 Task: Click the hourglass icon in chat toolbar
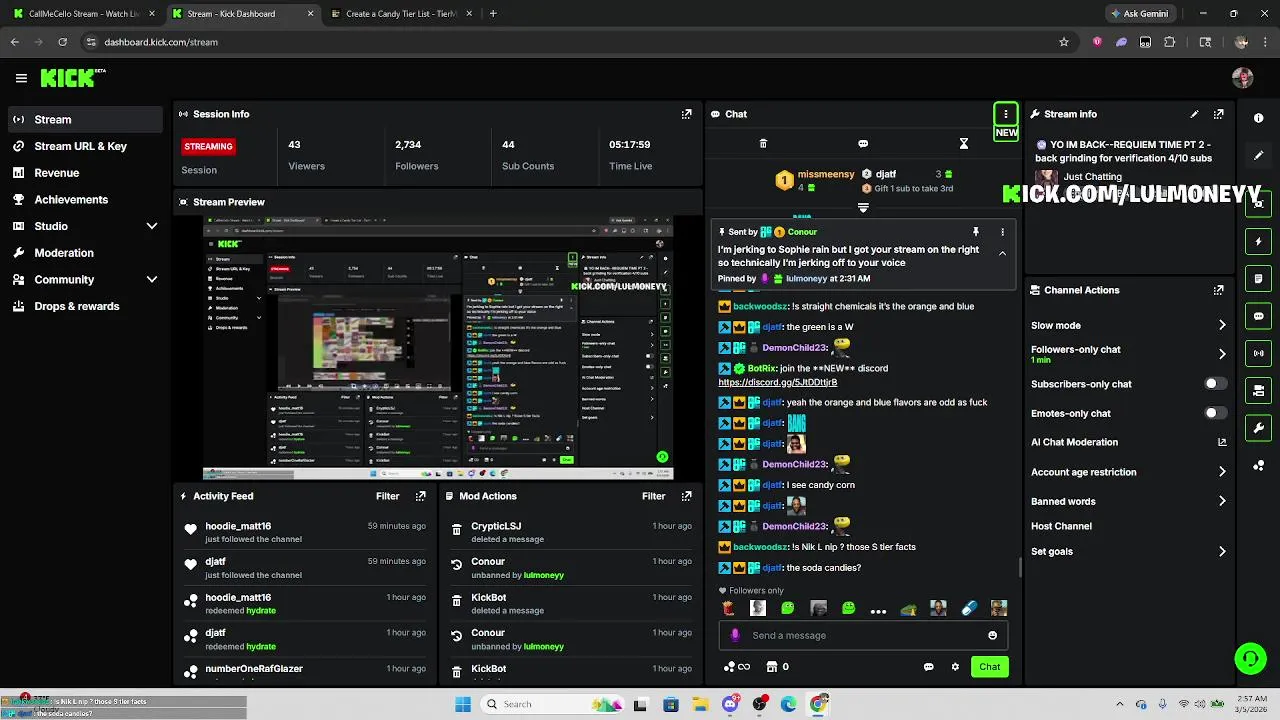pos(964,144)
